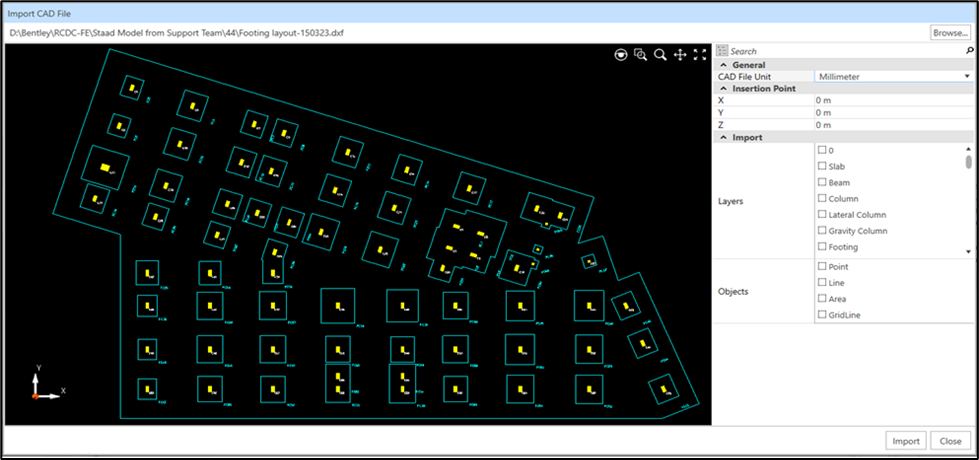Open the CAD File Unit dropdown
Image resolution: width=979 pixels, height=460 pixels.
(x=966, y=76)
